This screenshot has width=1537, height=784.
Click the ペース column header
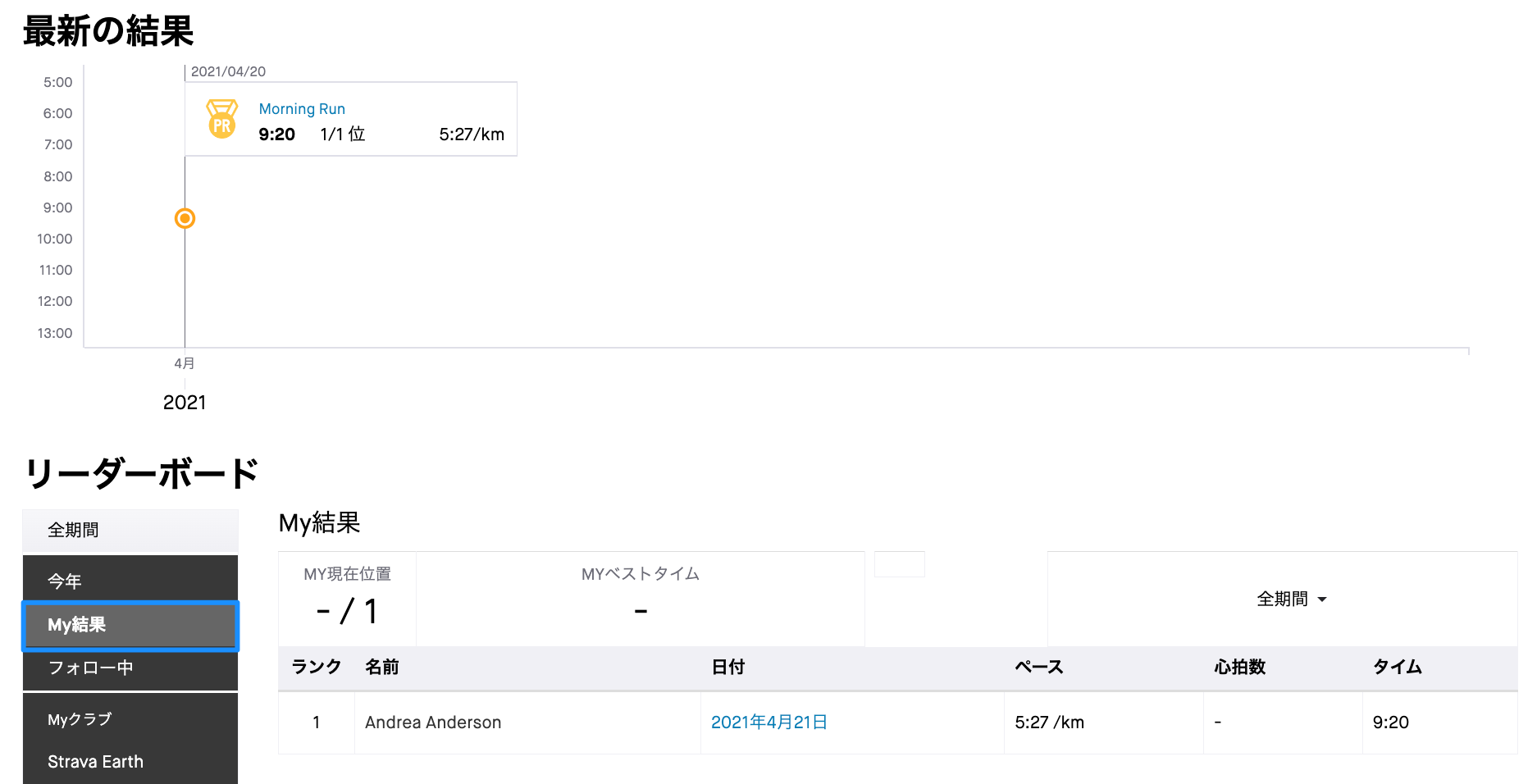click(x=1039, y=668)
